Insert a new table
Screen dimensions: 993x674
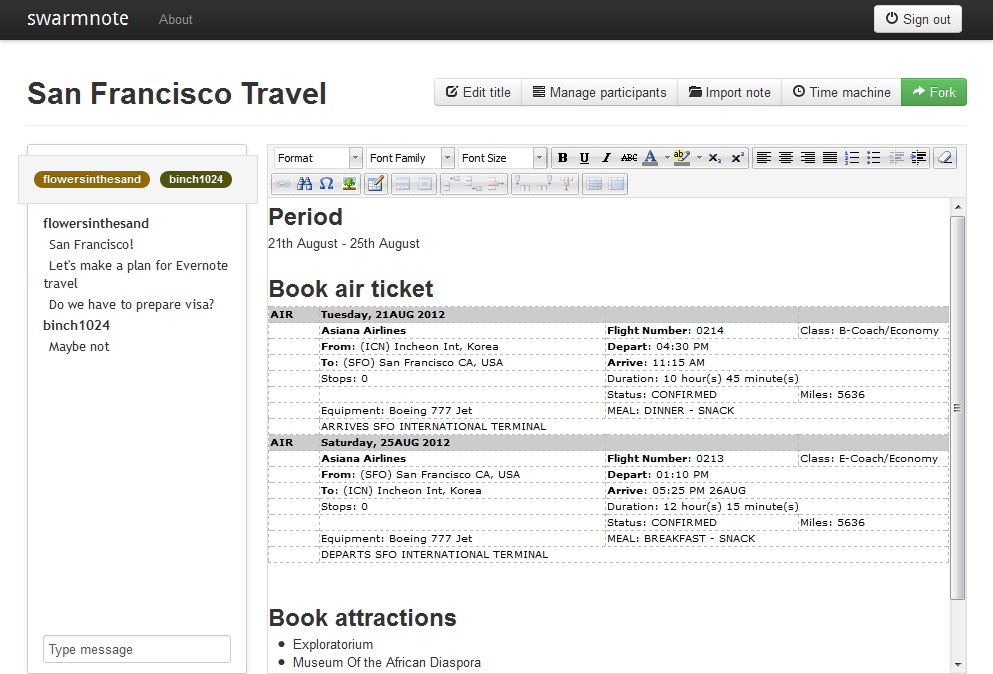click(x=376, y=184)
